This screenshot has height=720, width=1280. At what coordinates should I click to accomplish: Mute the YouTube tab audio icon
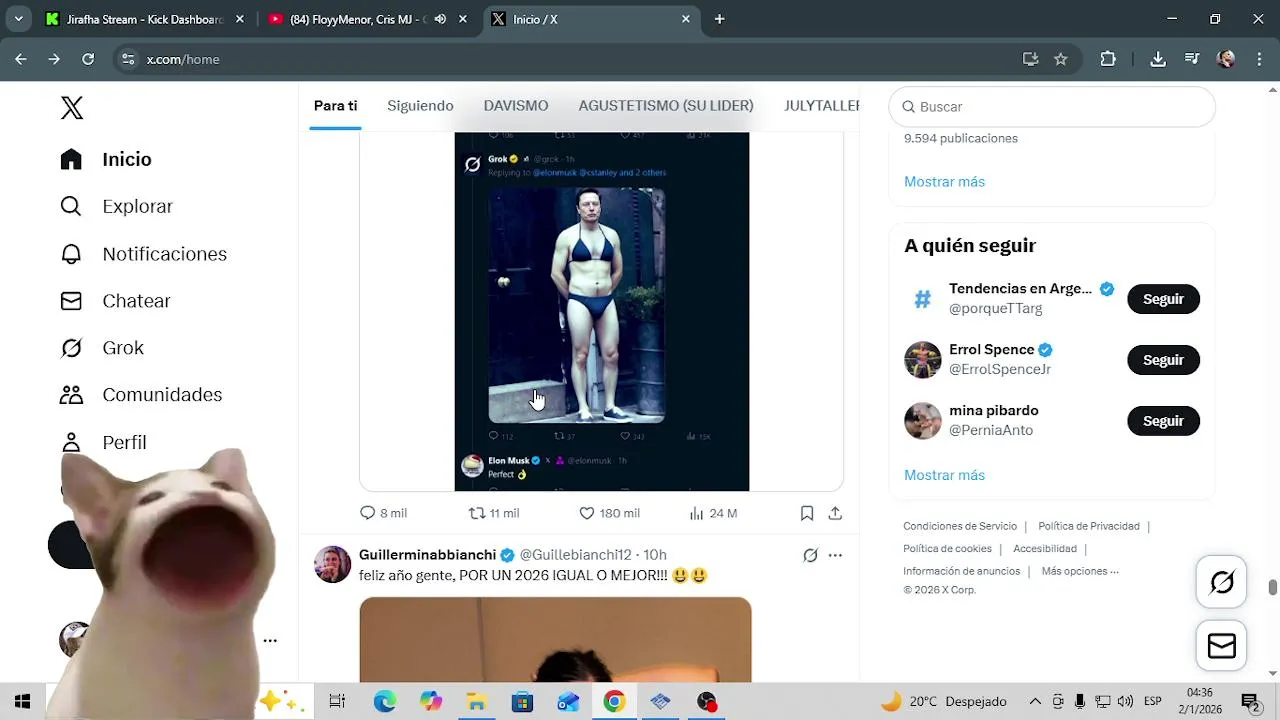point(440,19)
